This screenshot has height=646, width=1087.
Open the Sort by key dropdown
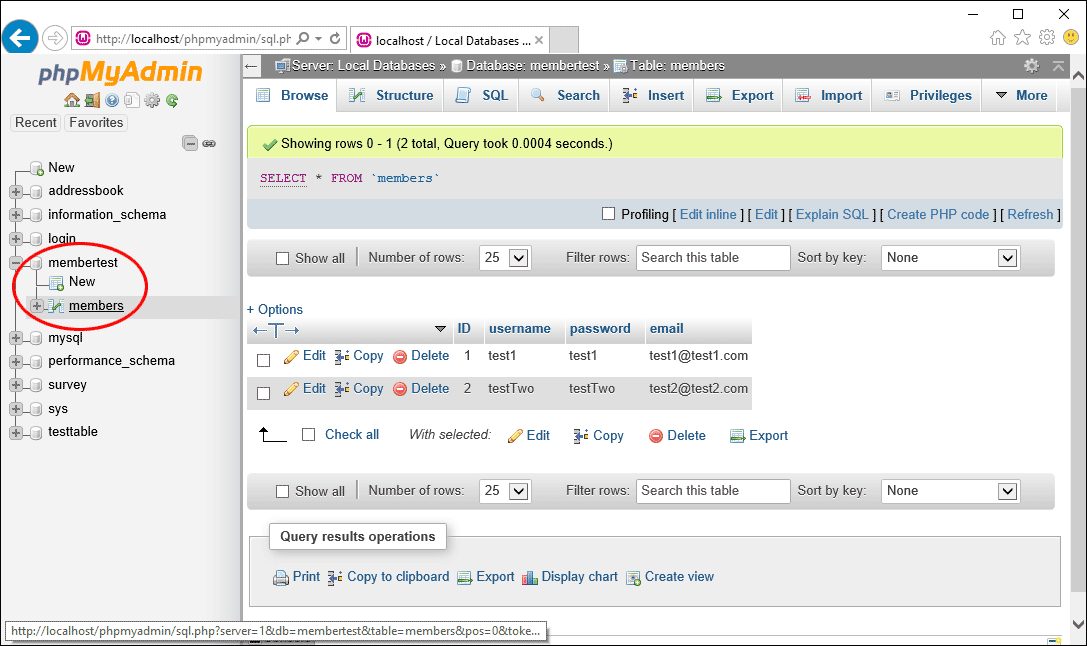click(949, 257)
